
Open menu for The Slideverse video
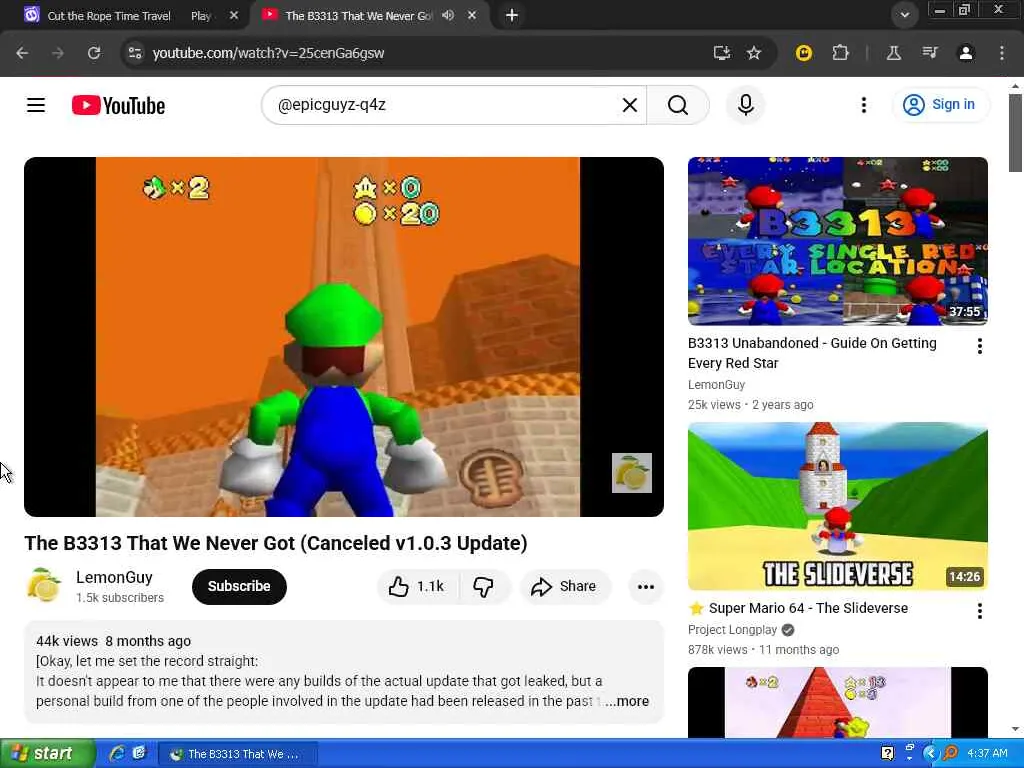click(x=980, y=611)
